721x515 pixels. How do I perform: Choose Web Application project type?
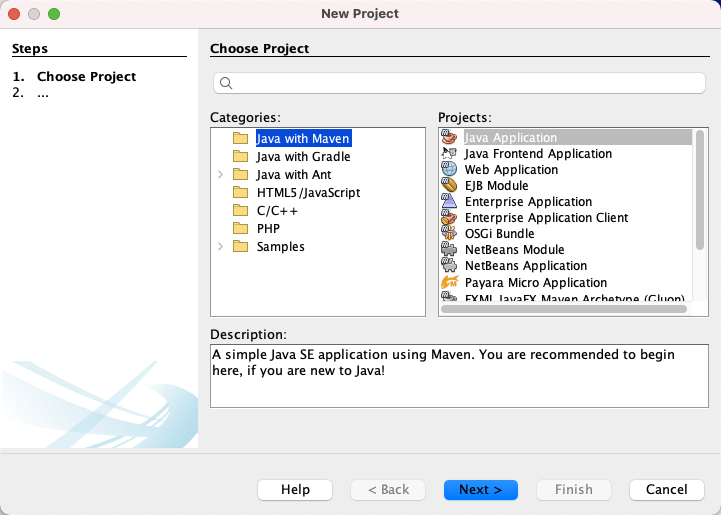click(511, 170)
